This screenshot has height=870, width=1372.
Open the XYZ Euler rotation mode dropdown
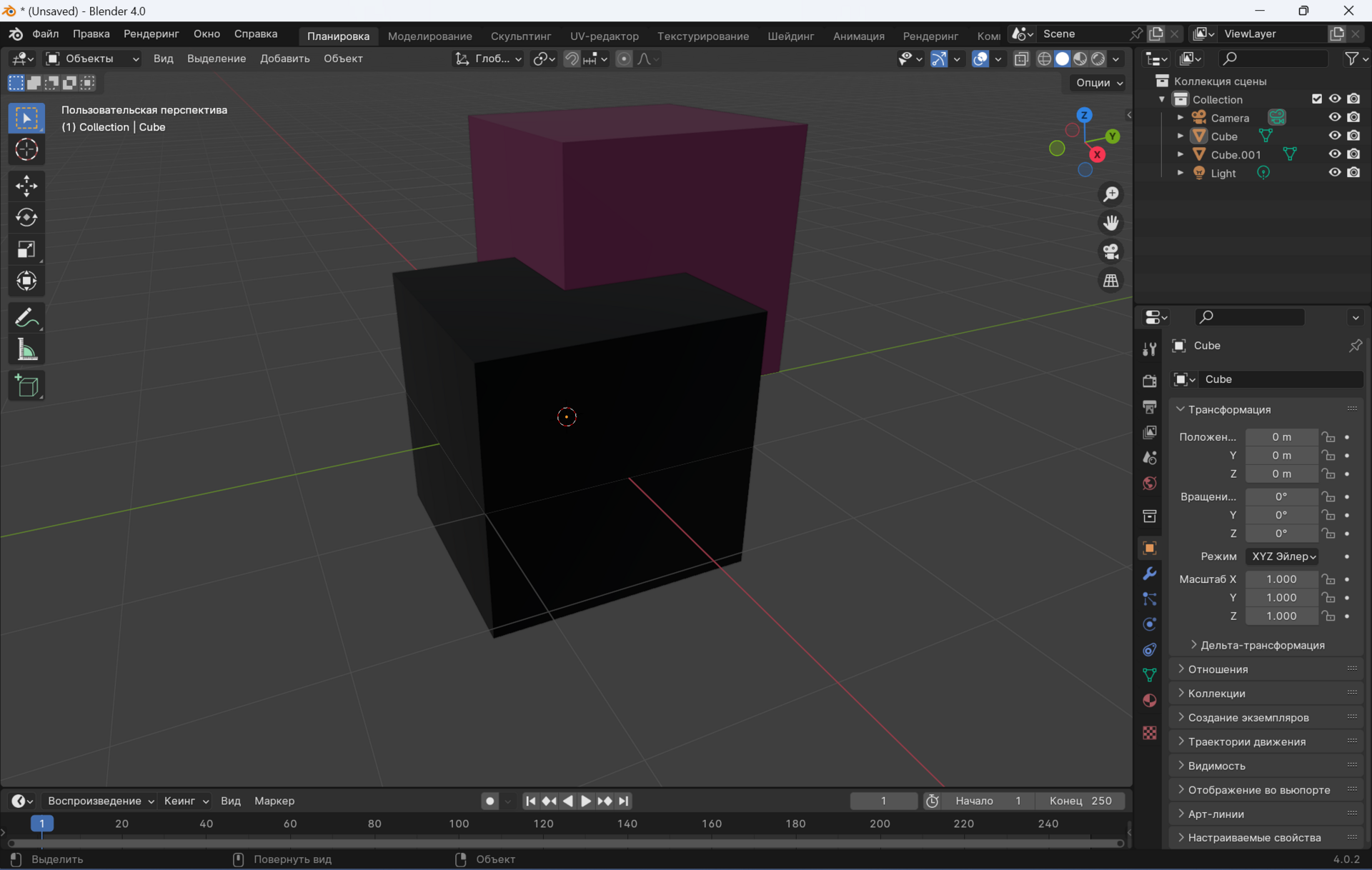[1282, 556]
